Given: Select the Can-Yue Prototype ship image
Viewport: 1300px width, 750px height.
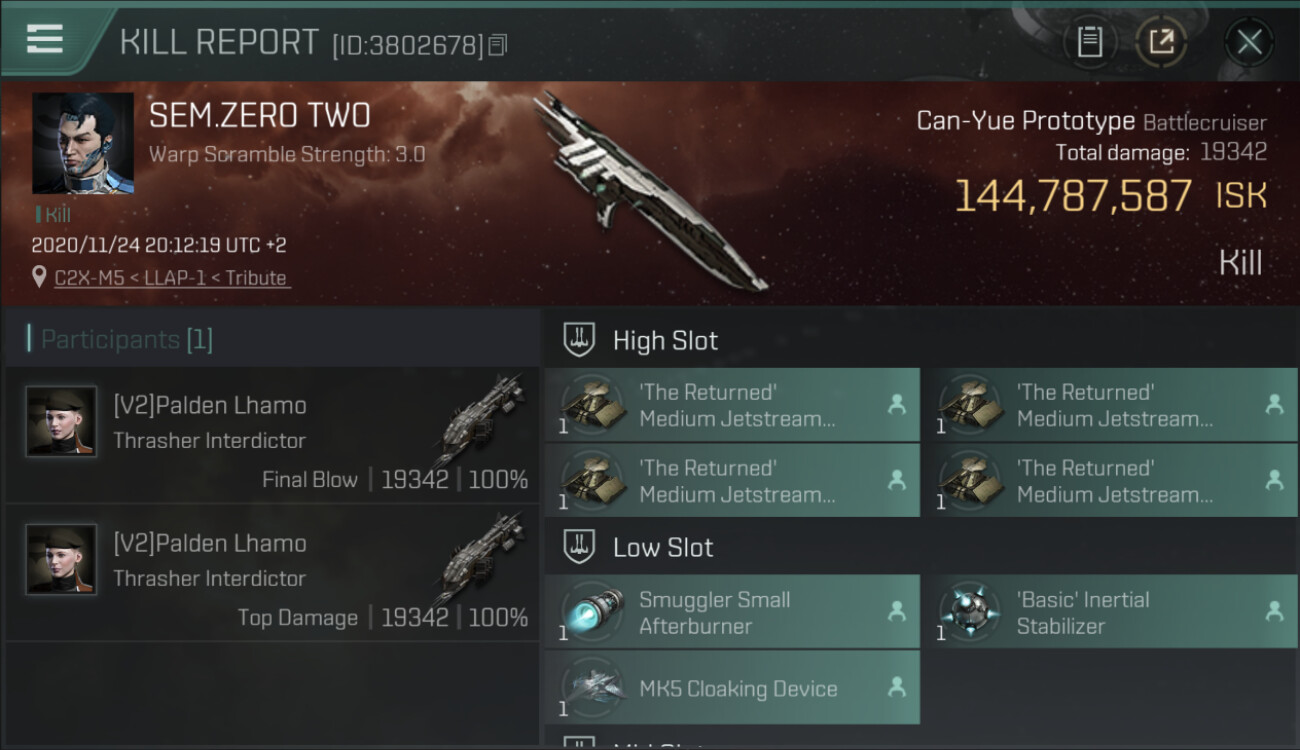Looking at the screenshot, I should (650, 192).
